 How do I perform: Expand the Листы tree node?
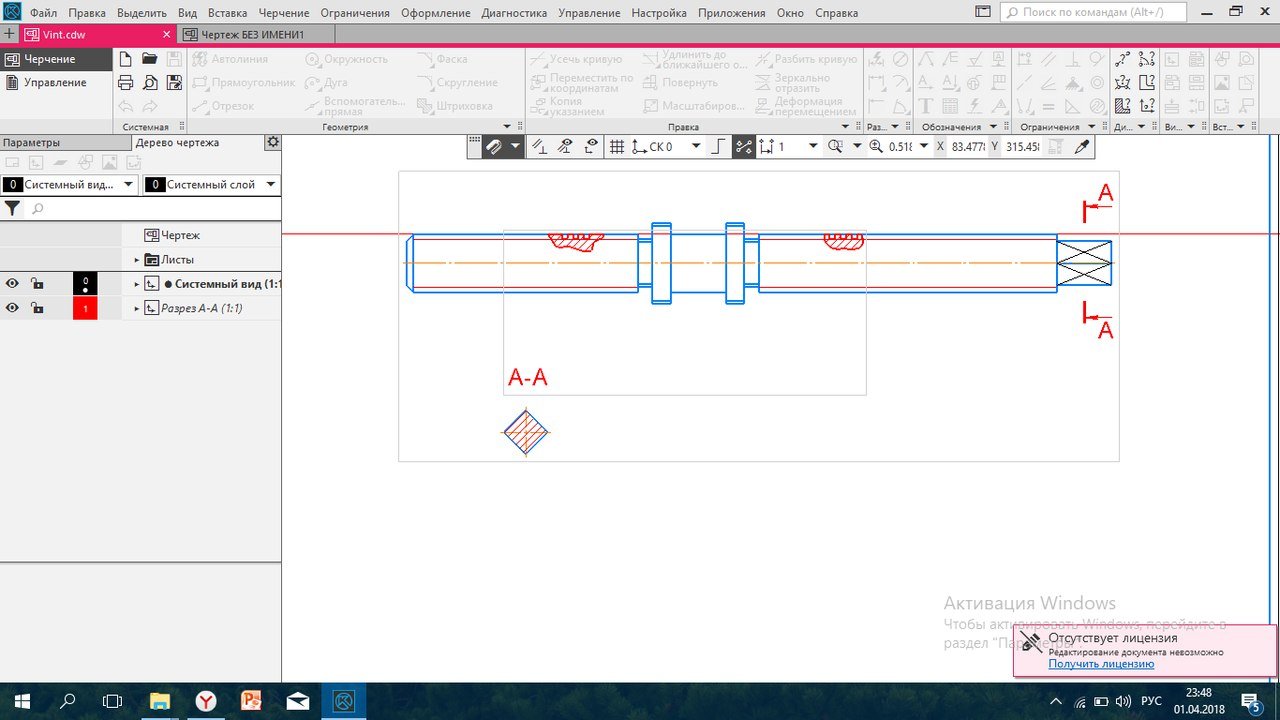coord(137,260)
